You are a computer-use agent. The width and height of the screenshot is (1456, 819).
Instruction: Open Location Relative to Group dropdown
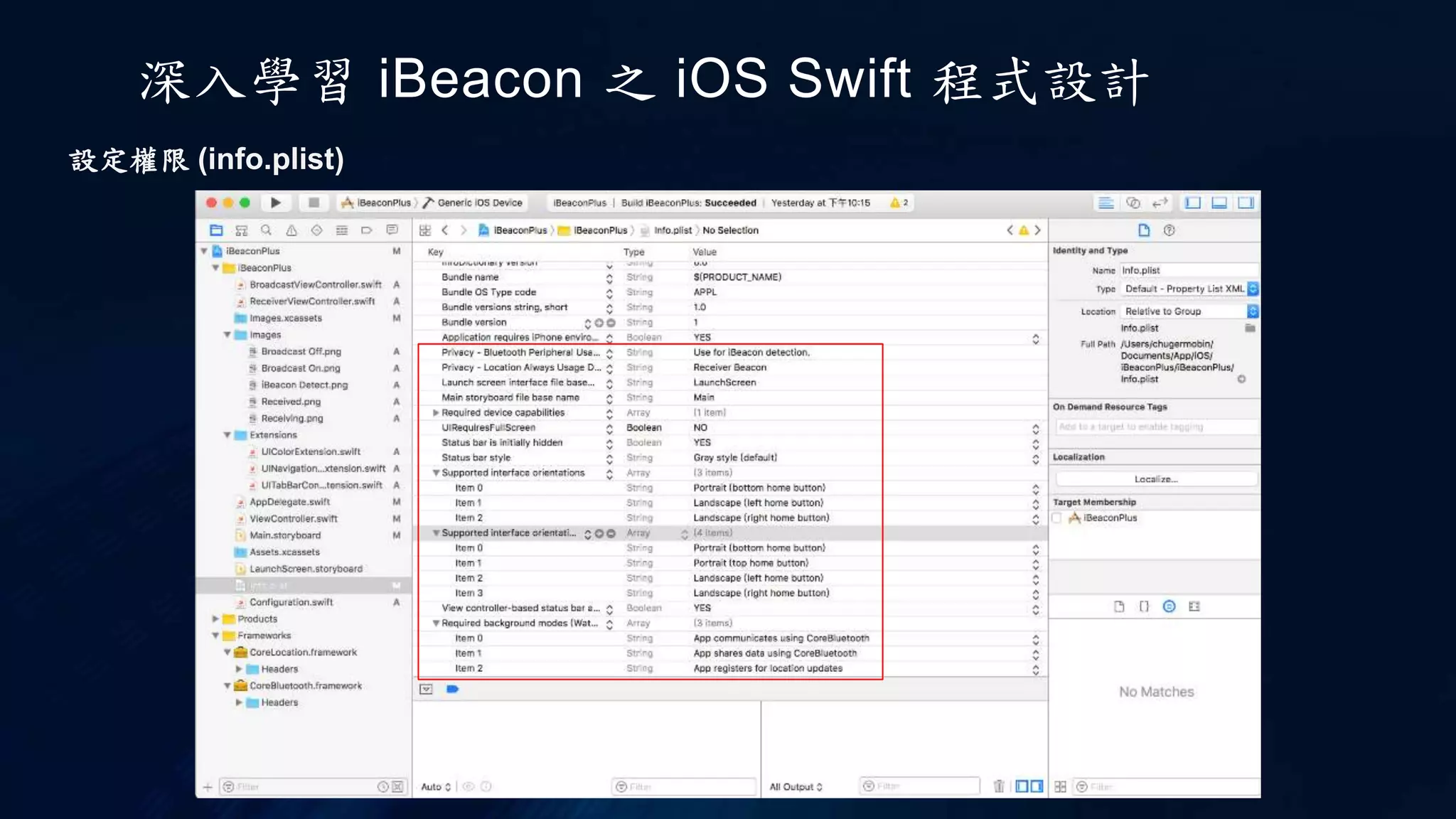pyautogui.click(x=1190, y=311)
